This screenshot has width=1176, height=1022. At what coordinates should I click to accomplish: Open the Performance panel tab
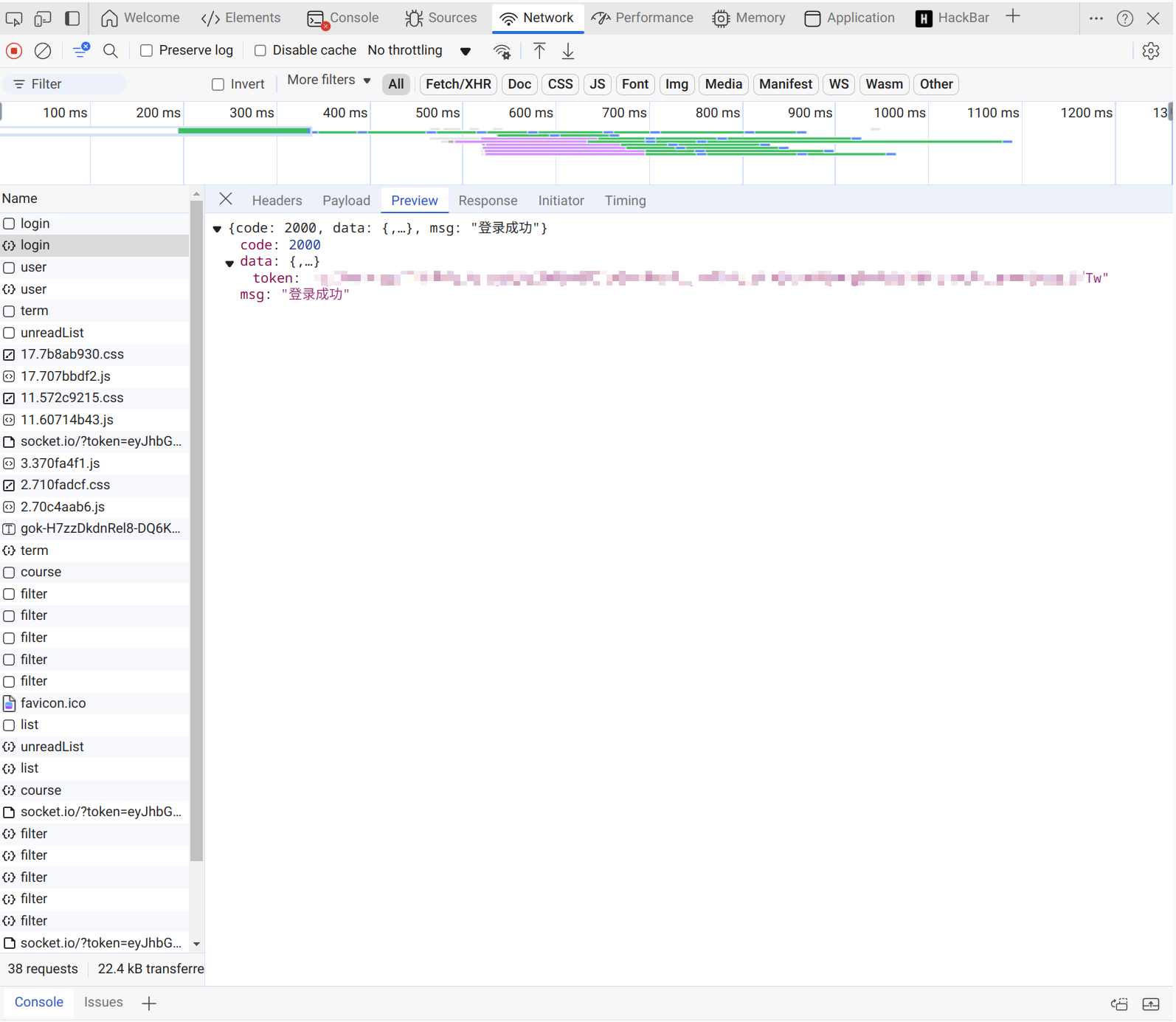643,18
